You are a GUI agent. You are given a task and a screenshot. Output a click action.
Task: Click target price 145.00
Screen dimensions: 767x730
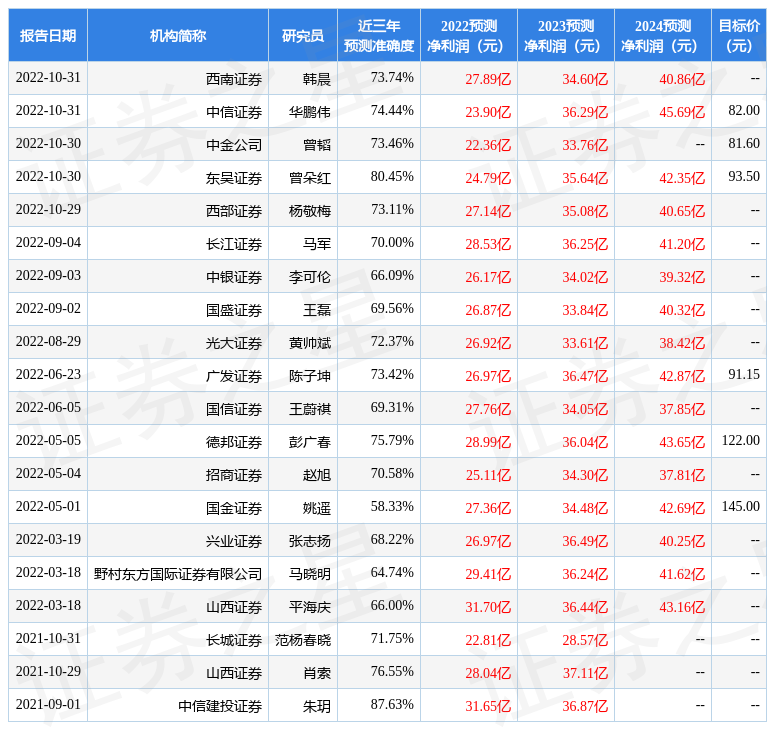(741, 506)
